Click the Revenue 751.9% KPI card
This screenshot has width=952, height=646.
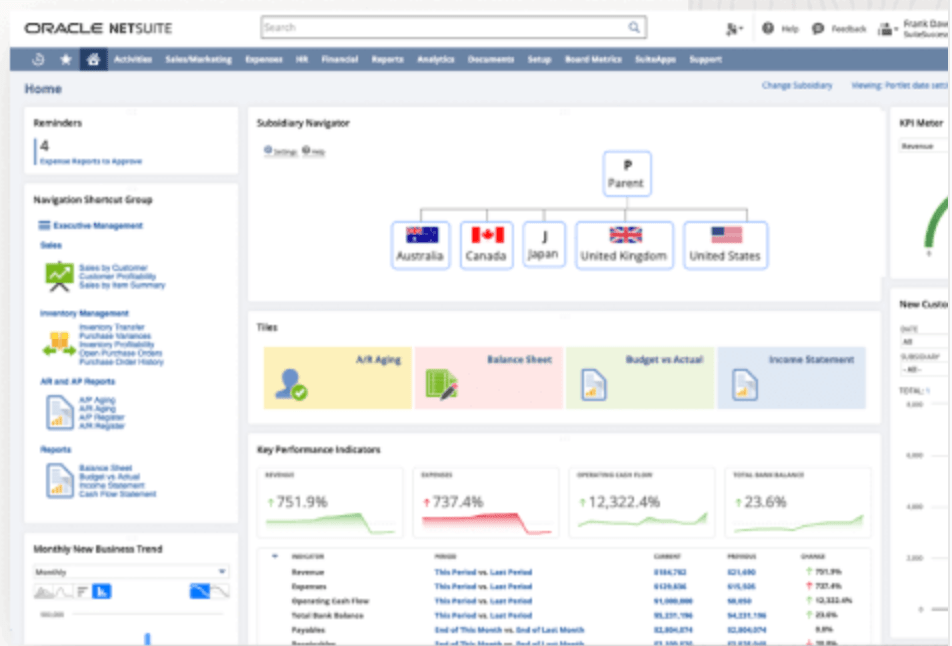click(330, 502)
